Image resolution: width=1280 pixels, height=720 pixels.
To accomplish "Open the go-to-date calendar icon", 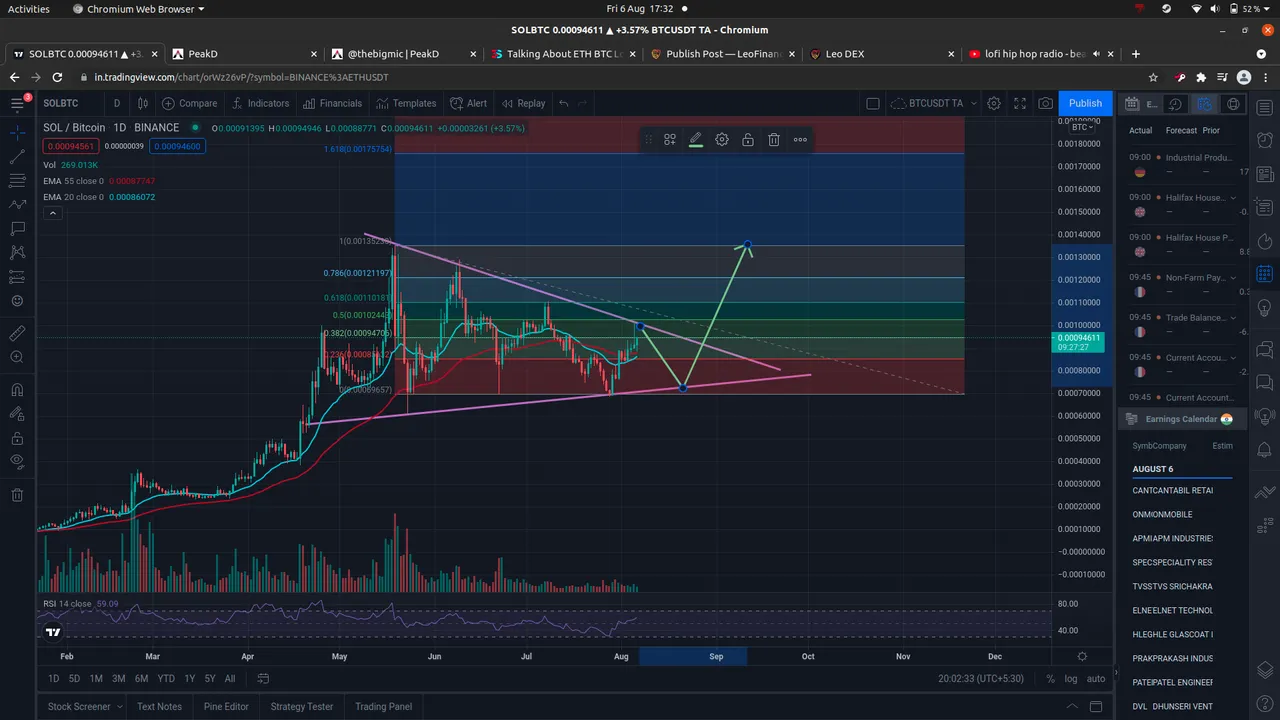I will coord(264,678).
